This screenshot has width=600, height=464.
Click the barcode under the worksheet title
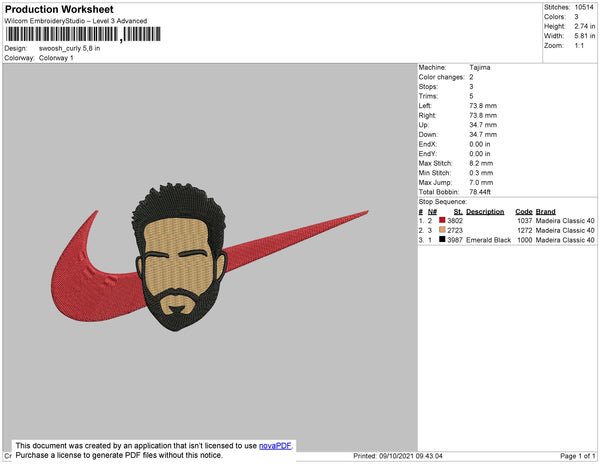[x=83, y=34]
